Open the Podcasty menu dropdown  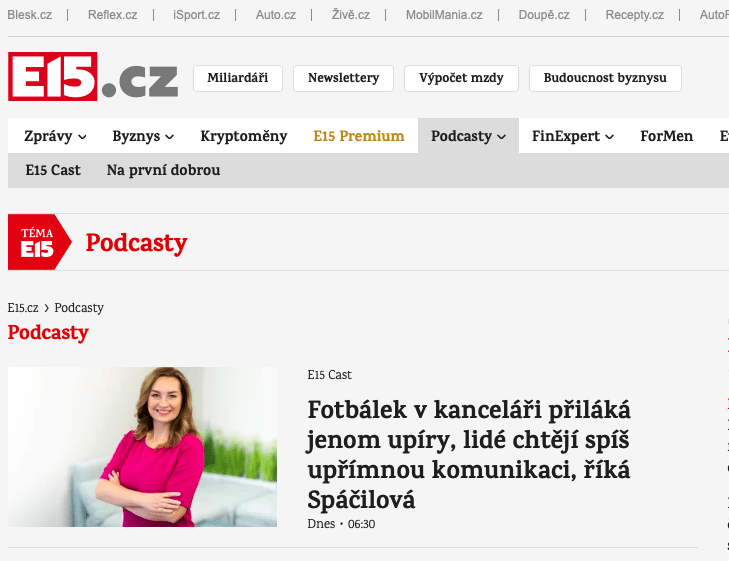(468, 136)
